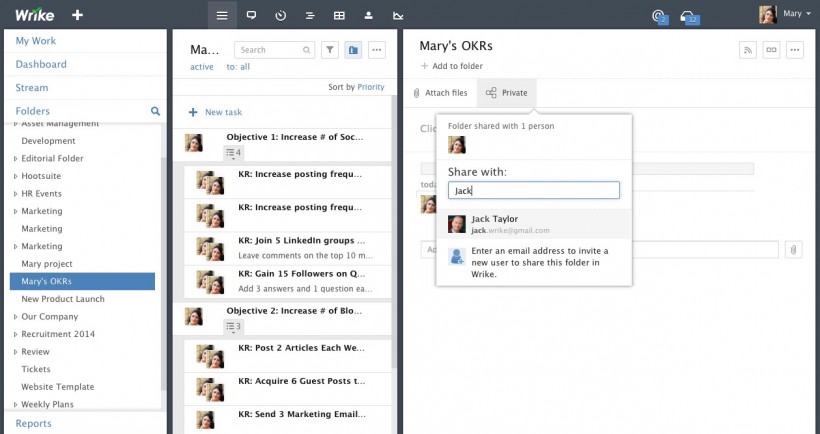Screen dimensions: 820x434
Task: Click the RSS follow icon in Mary's OKRs
Action: 748,50
